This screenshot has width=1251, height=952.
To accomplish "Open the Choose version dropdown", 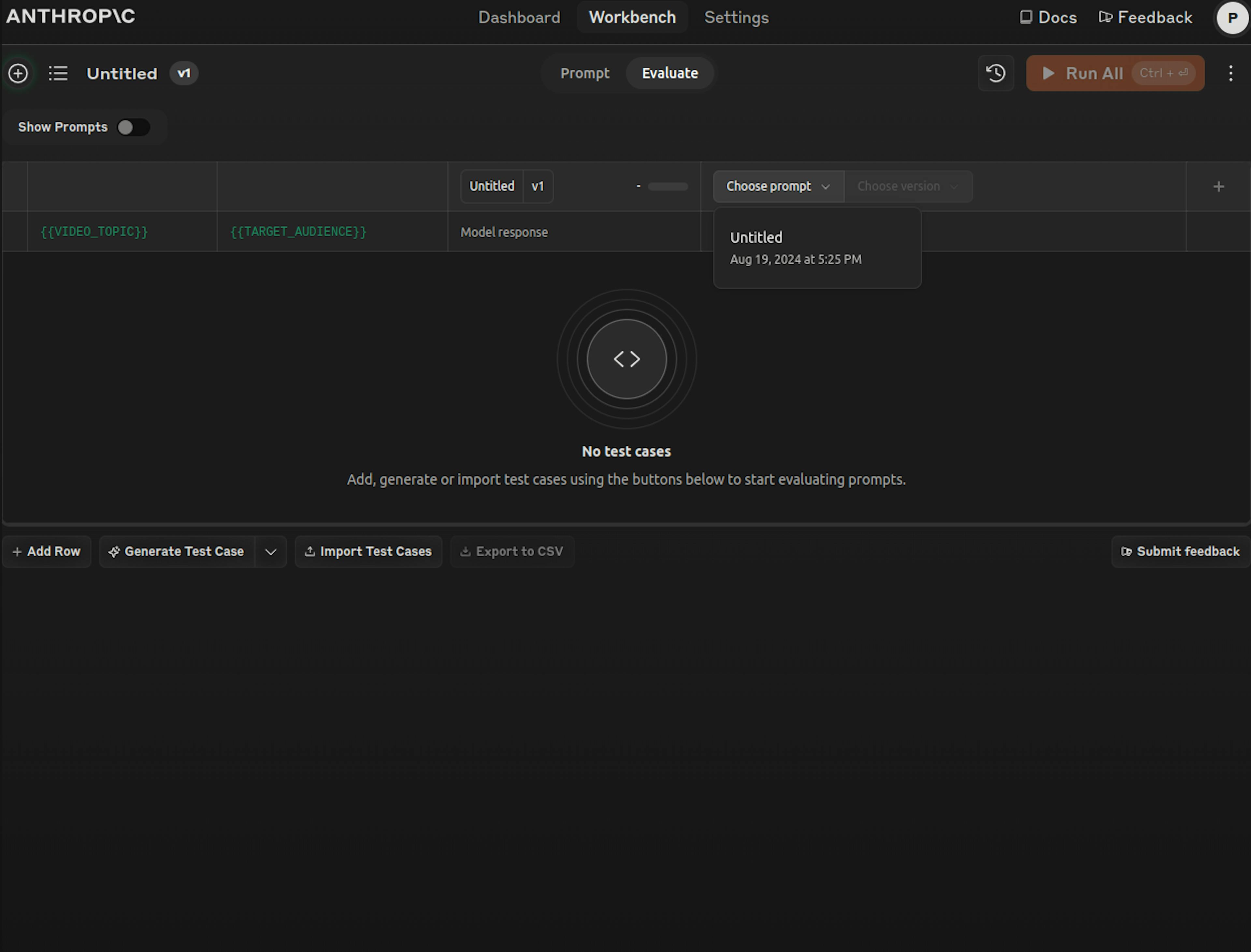I will coord(908,186).
